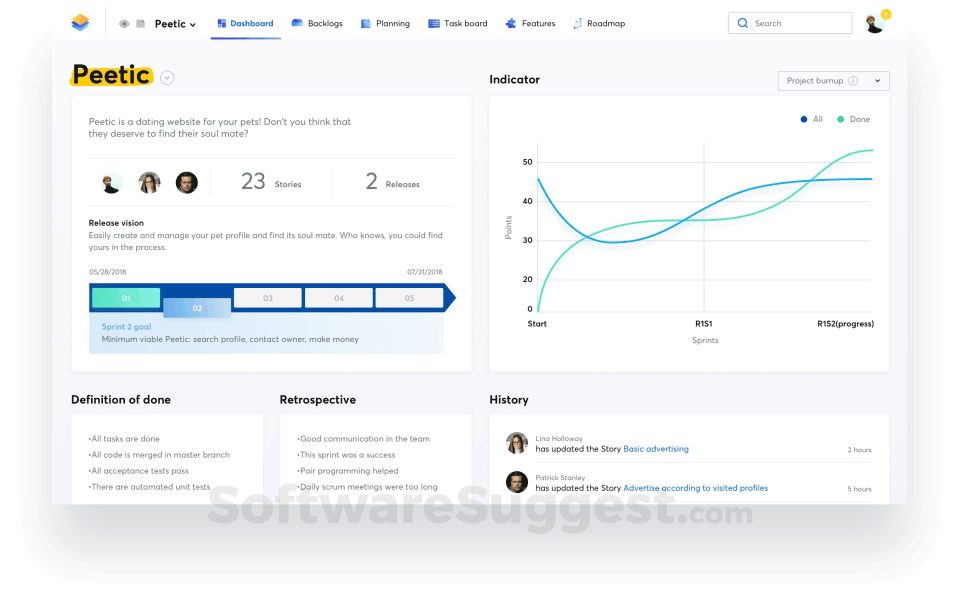
Task: Open the Project burnup dropdown
Action: (833, 81)
